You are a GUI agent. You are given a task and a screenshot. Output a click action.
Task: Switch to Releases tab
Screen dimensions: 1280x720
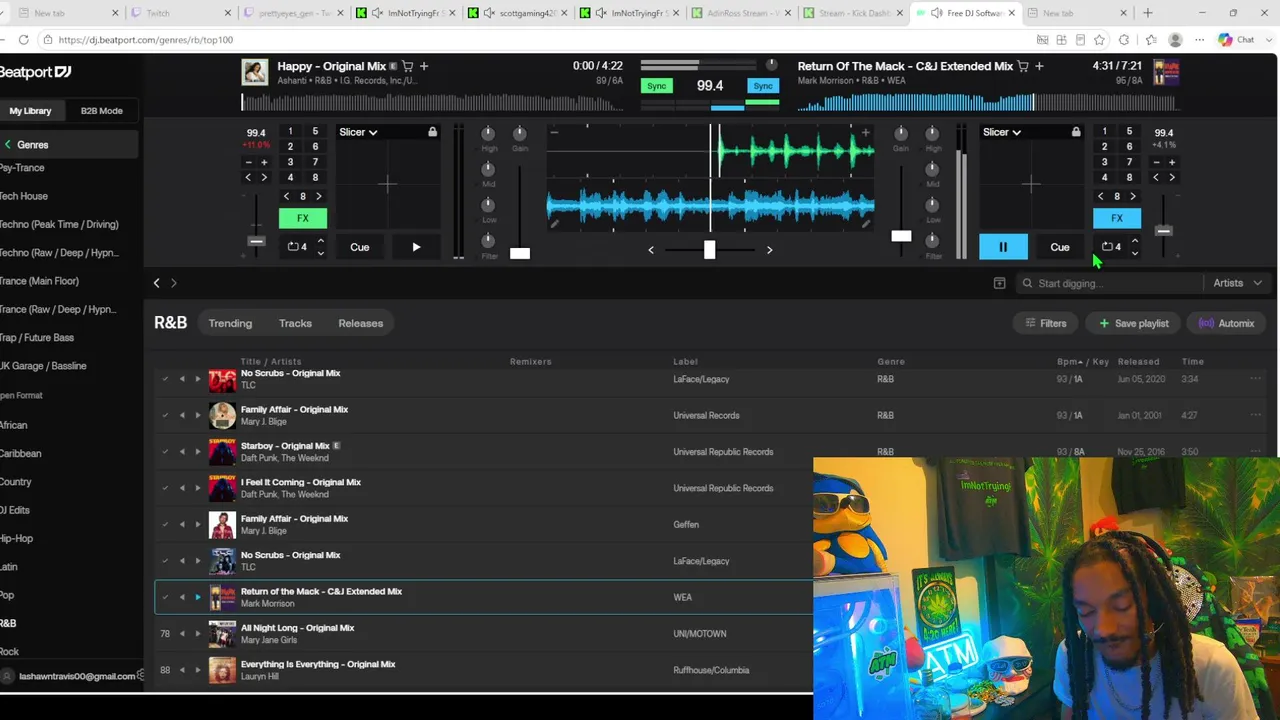(361, 323)
